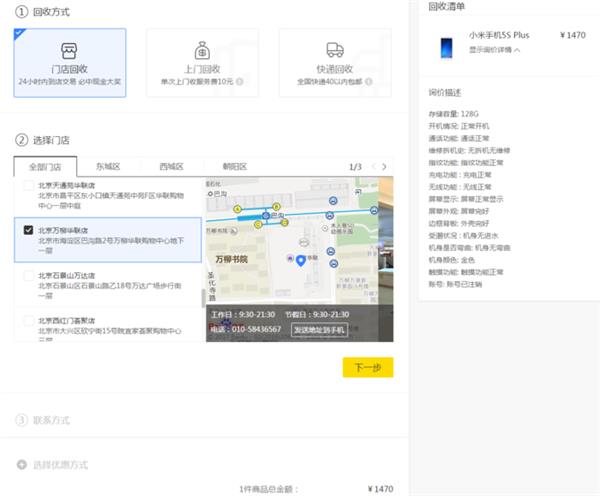600x496 pixels.
Task: Switch to the 东城区 tab
Action: point(108,166)
